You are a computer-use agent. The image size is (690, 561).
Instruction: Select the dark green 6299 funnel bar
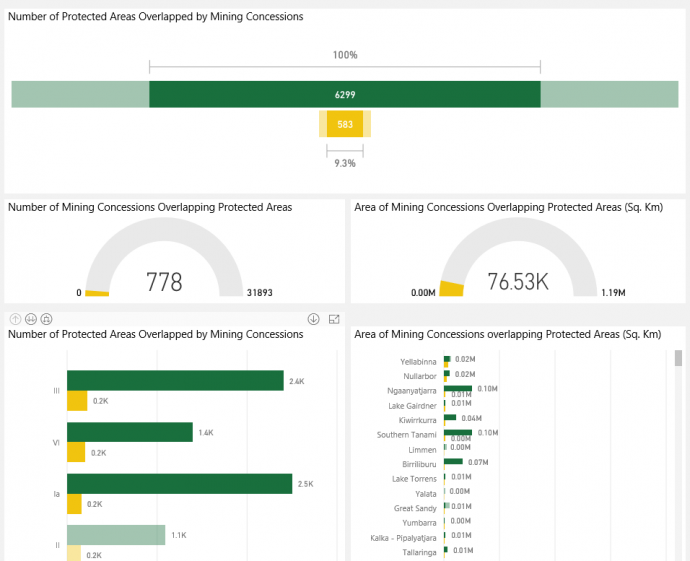point(345,95)
